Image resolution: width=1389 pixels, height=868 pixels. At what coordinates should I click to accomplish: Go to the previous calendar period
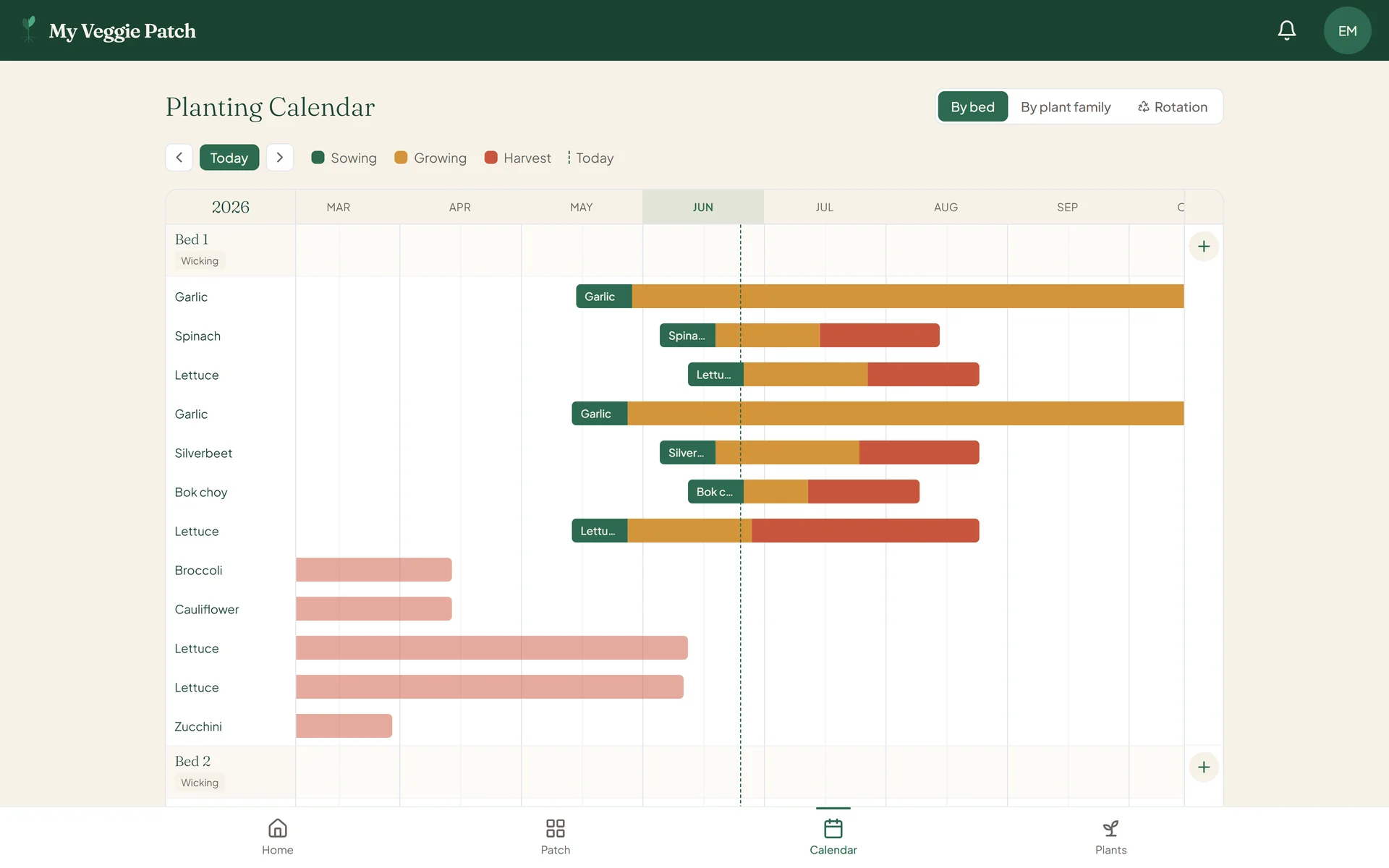coord(179,158)
